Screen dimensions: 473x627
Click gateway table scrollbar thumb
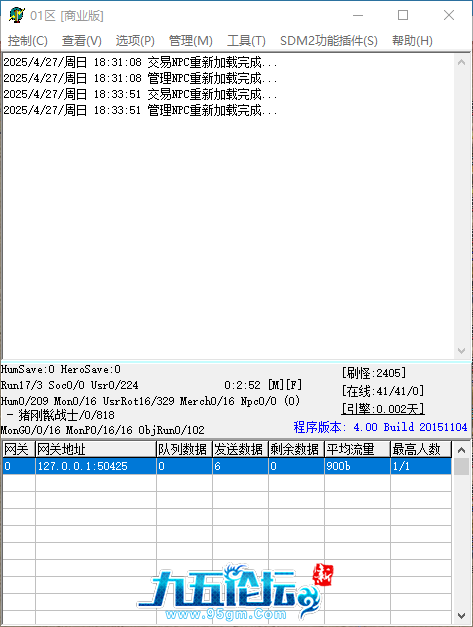[461, 466]
